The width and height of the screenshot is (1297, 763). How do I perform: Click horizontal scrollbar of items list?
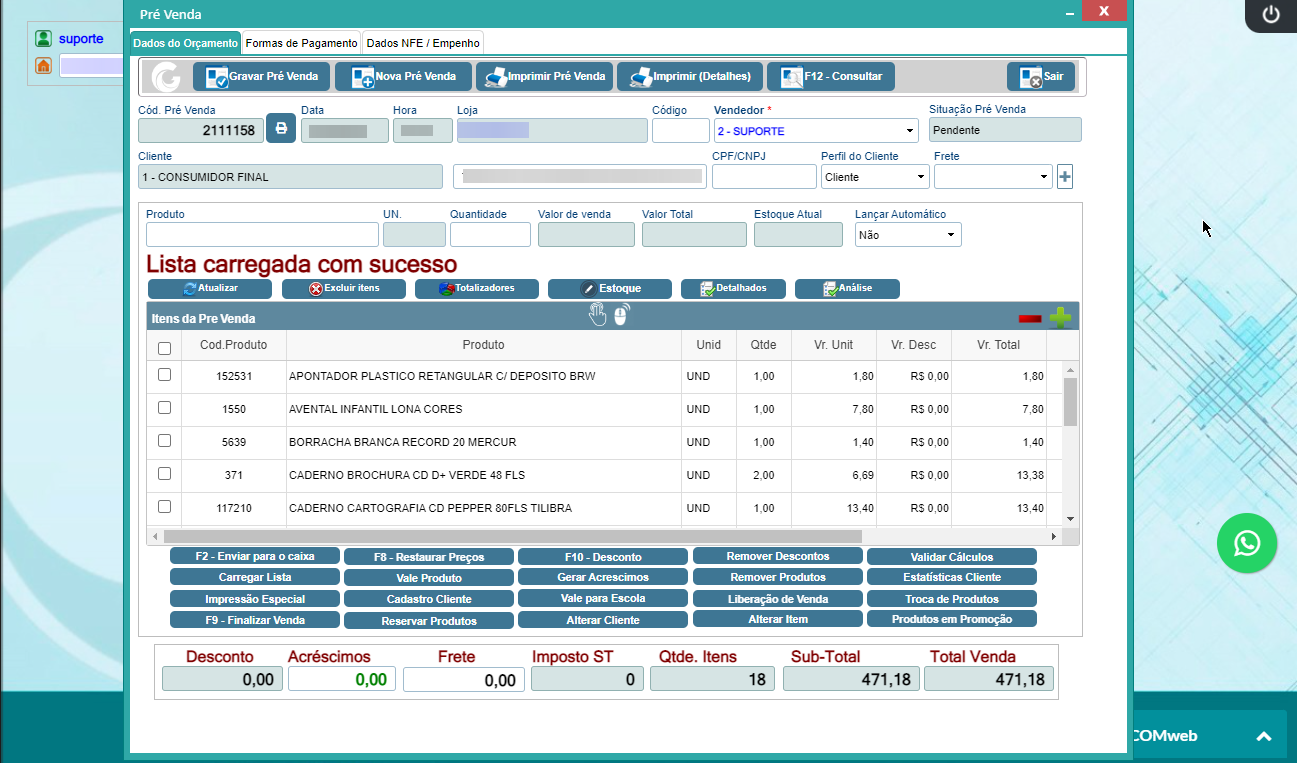(x=512, y=536)
